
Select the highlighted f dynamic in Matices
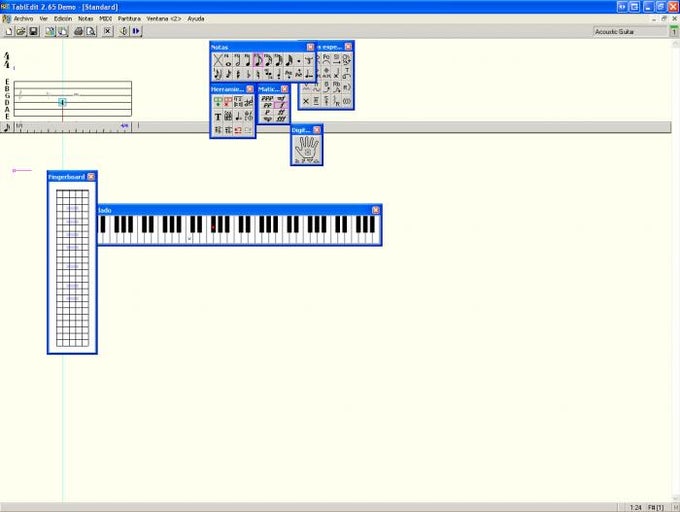(281, 105)
